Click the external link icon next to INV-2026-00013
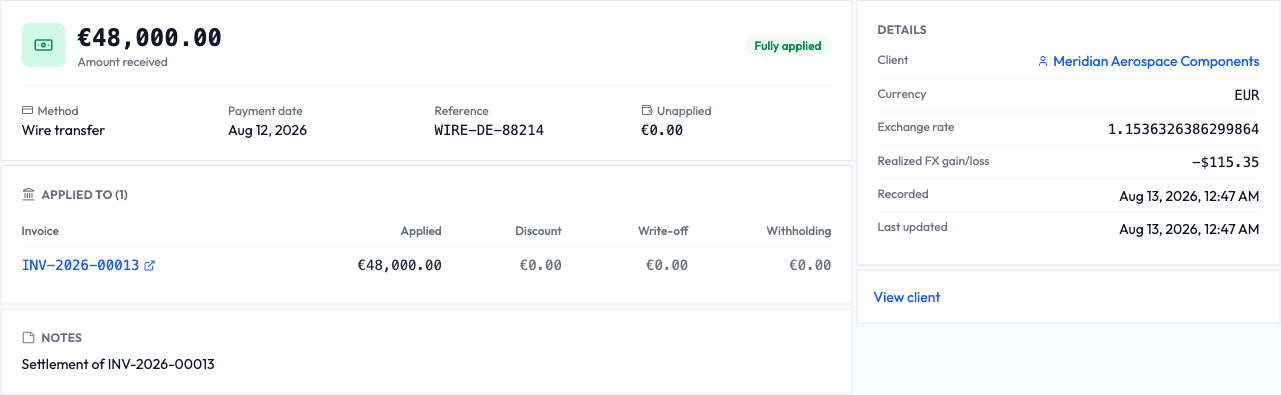1281x395 pixels. 150,266
